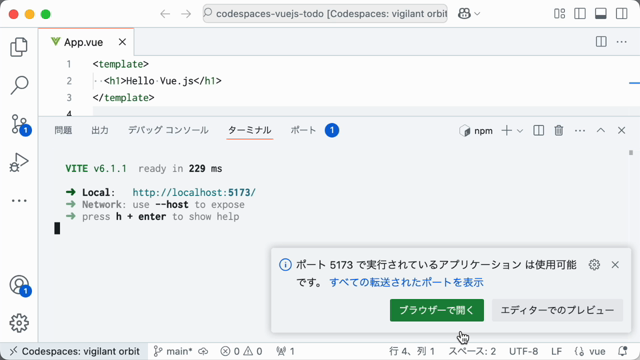This screenshot has height=360, width=640.
Task: Open the notification settings gear
Action: pos(594,265)
